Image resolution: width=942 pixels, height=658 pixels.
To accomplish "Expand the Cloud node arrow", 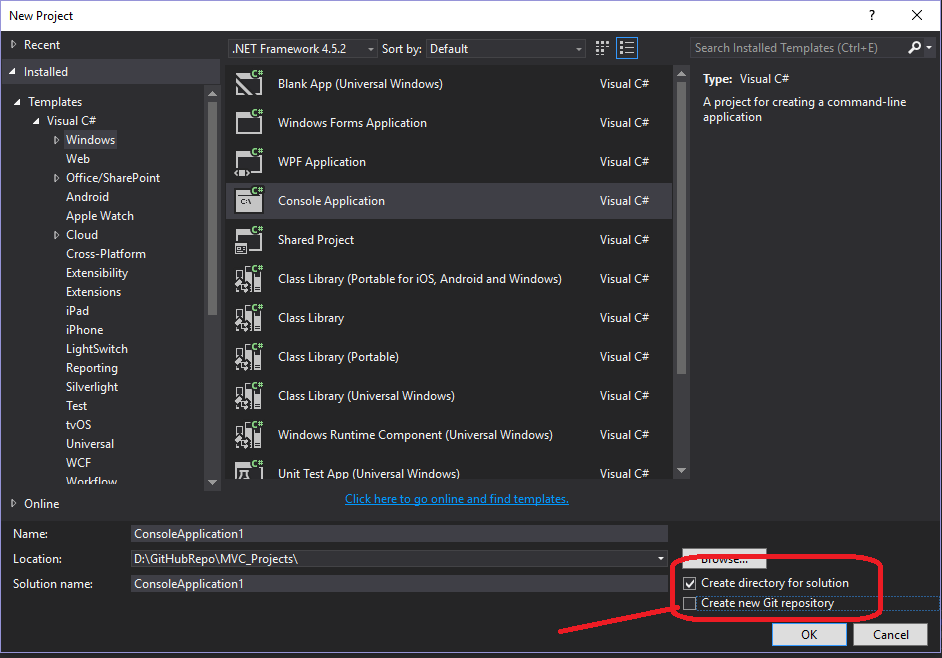I will click(56, 235).
